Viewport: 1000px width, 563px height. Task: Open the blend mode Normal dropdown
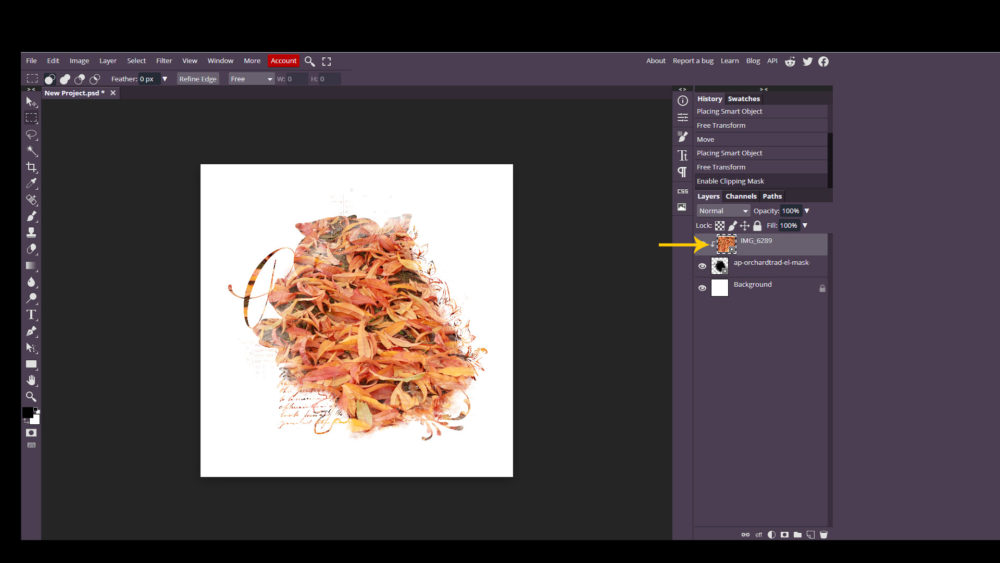click(x=723, y=211)
